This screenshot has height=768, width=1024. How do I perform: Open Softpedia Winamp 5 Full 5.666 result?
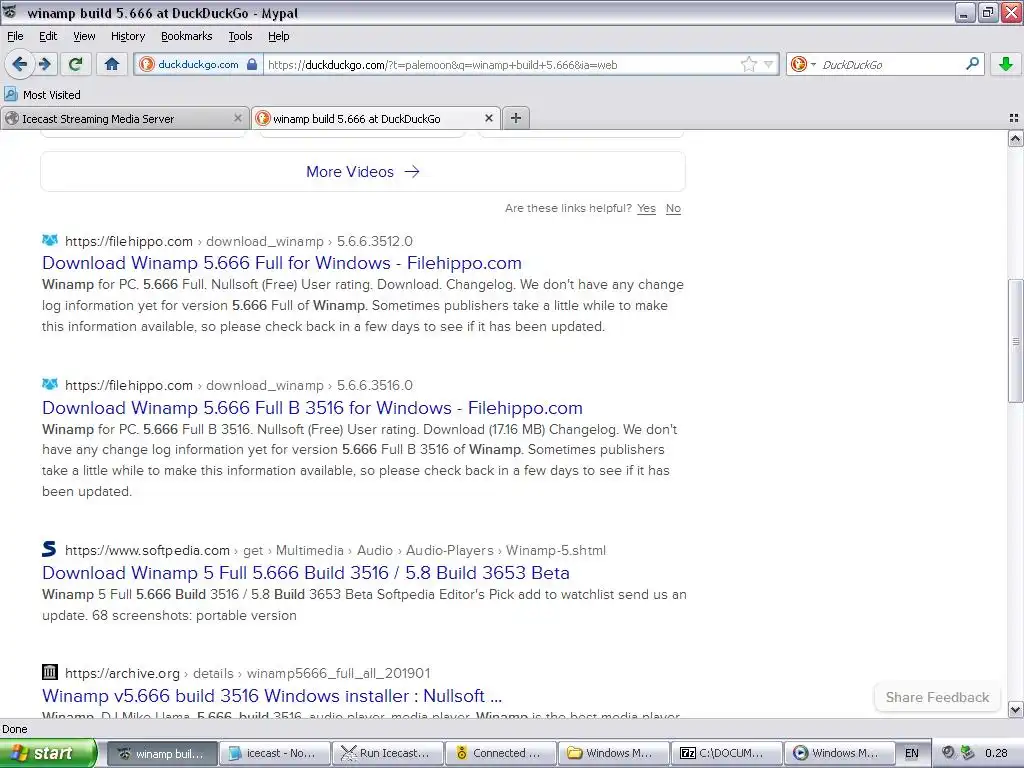pos(306,573)
